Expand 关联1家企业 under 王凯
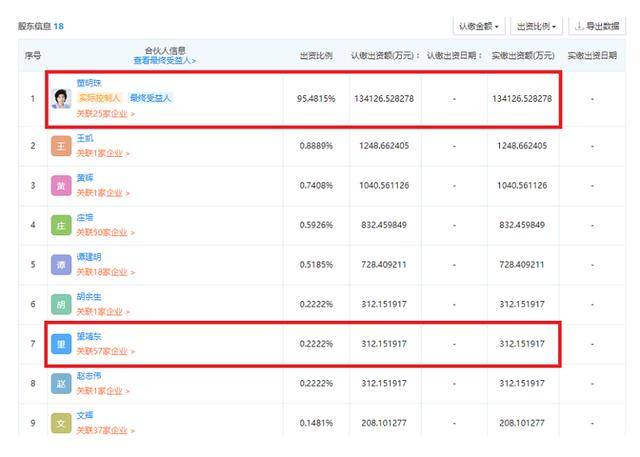 coord(103,153)
